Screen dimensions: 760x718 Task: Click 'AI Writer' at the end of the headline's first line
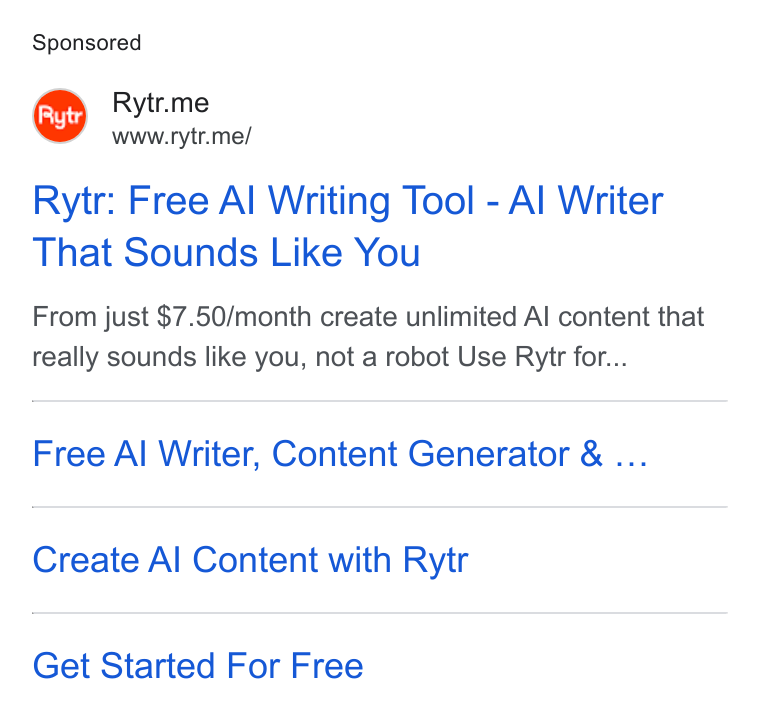tap(586, 201)
